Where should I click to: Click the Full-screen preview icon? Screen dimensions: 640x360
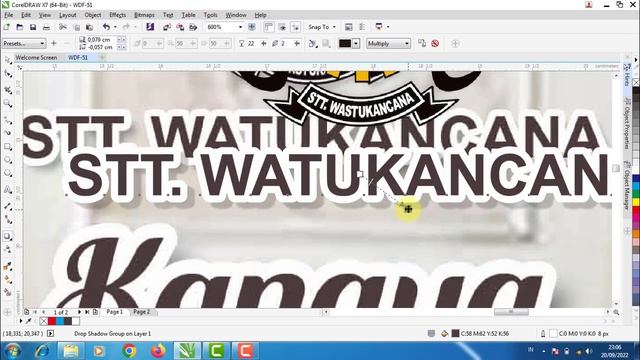252,27
